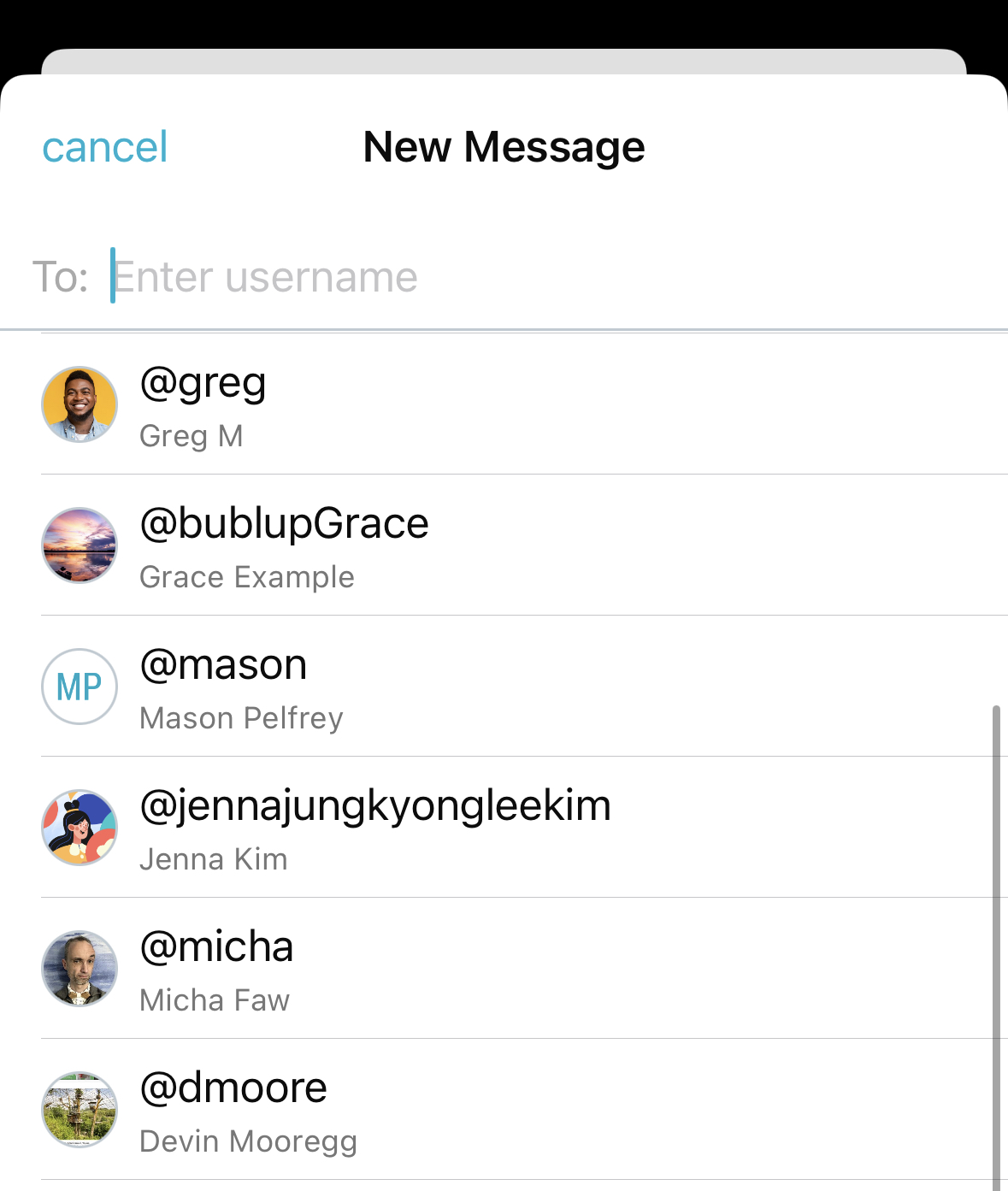Select Devin Mooregg's landscape avatar
This screenshot has width=1008, height=1191.
click(80, 1110)
